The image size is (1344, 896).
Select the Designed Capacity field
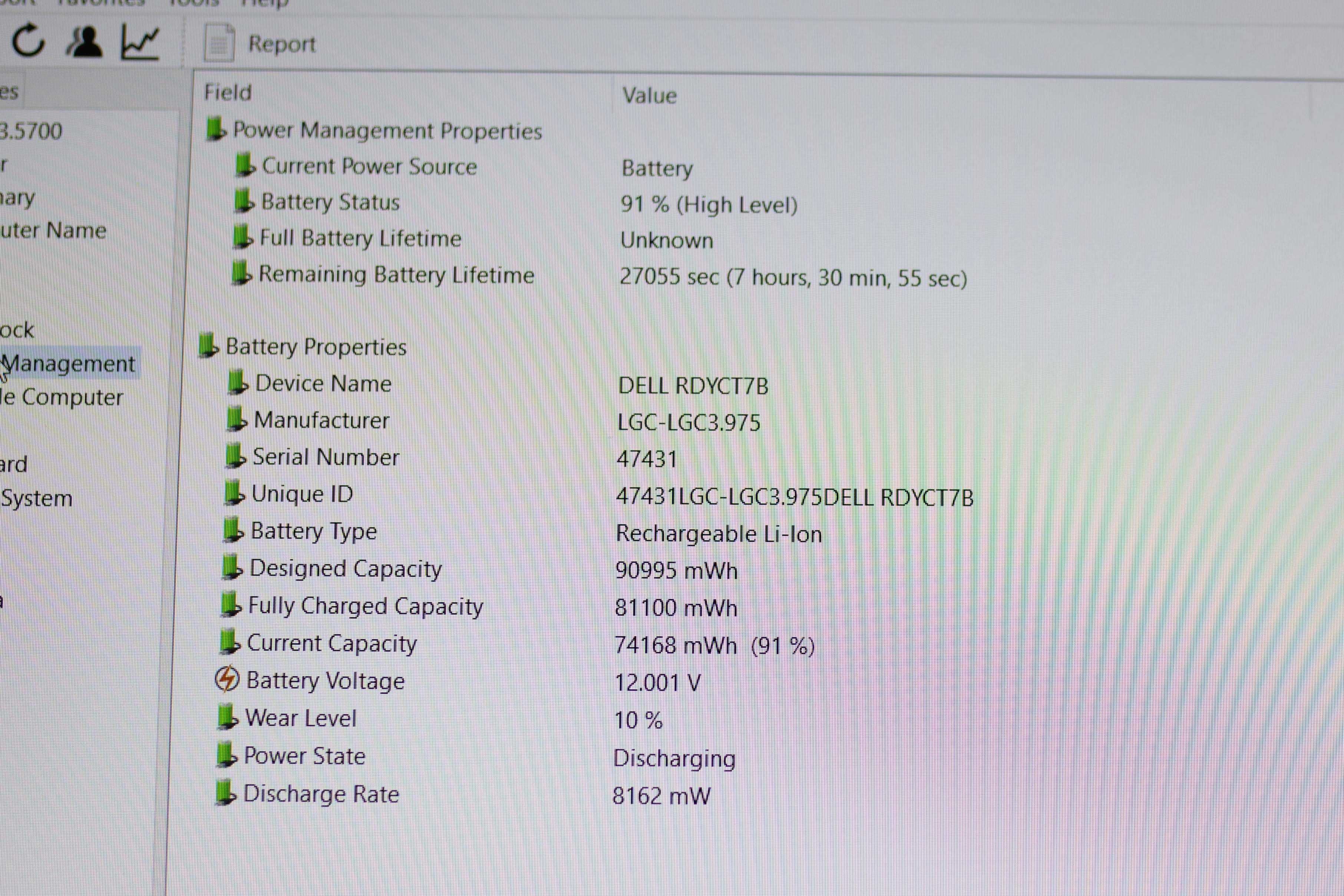pos(346,569)
